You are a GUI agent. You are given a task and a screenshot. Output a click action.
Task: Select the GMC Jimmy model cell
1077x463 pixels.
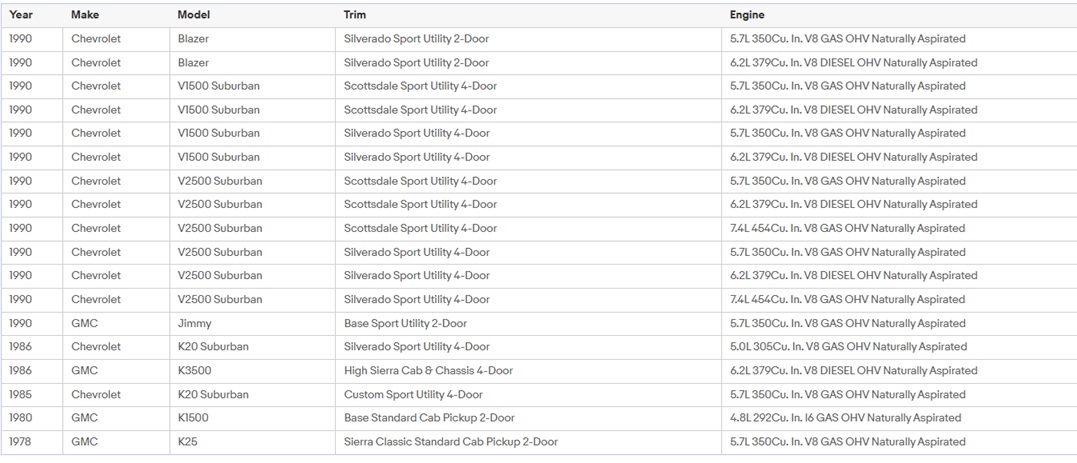coord(195,324)
